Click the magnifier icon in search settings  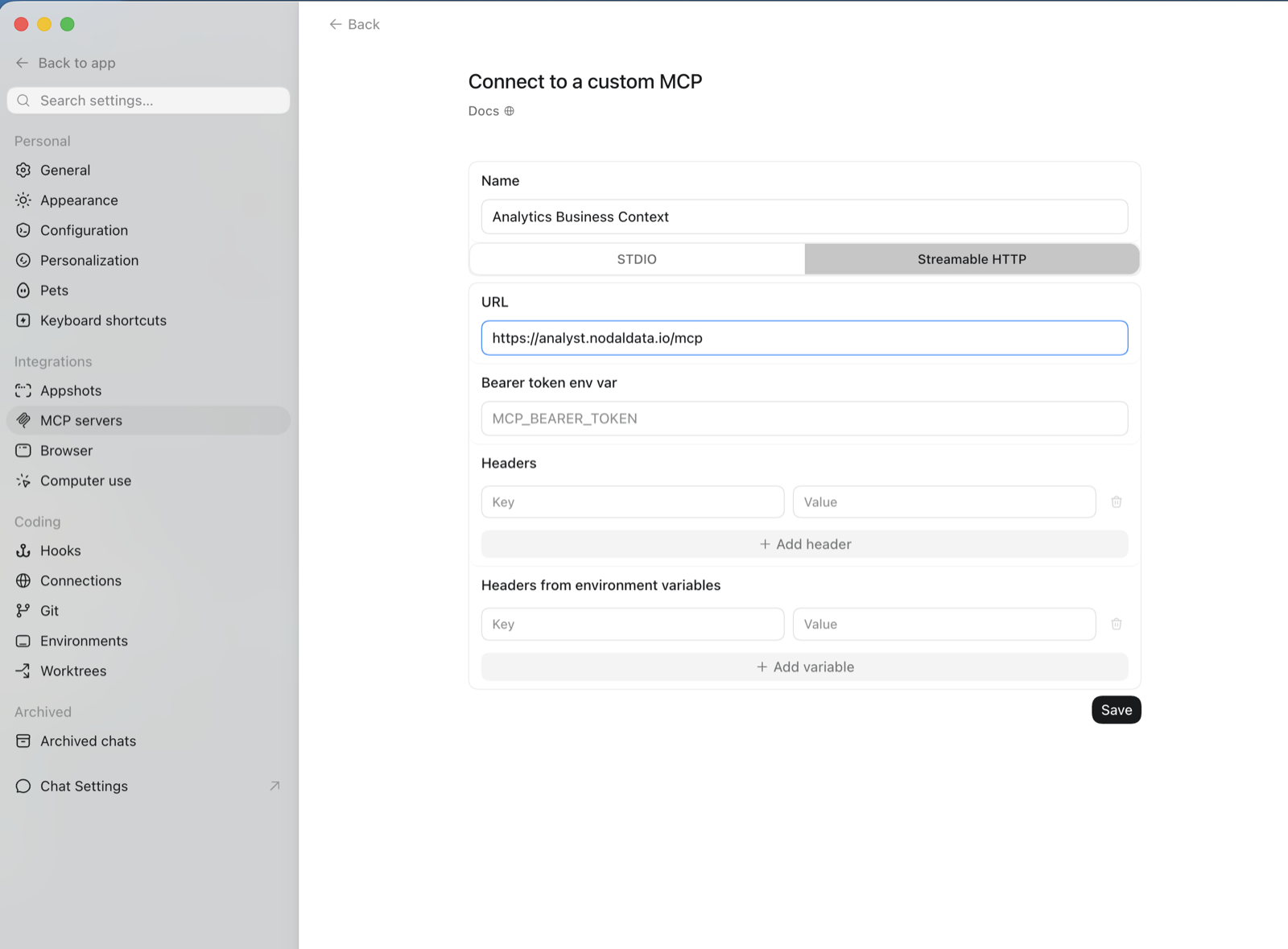click(x=23, y=101)
